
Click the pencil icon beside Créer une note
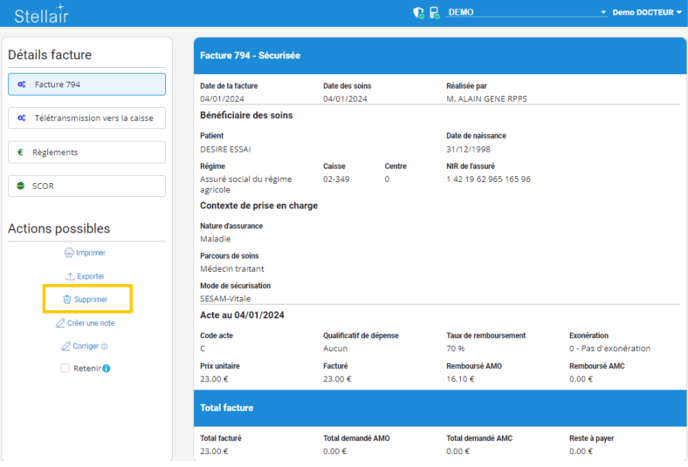[x=60, y=323]
